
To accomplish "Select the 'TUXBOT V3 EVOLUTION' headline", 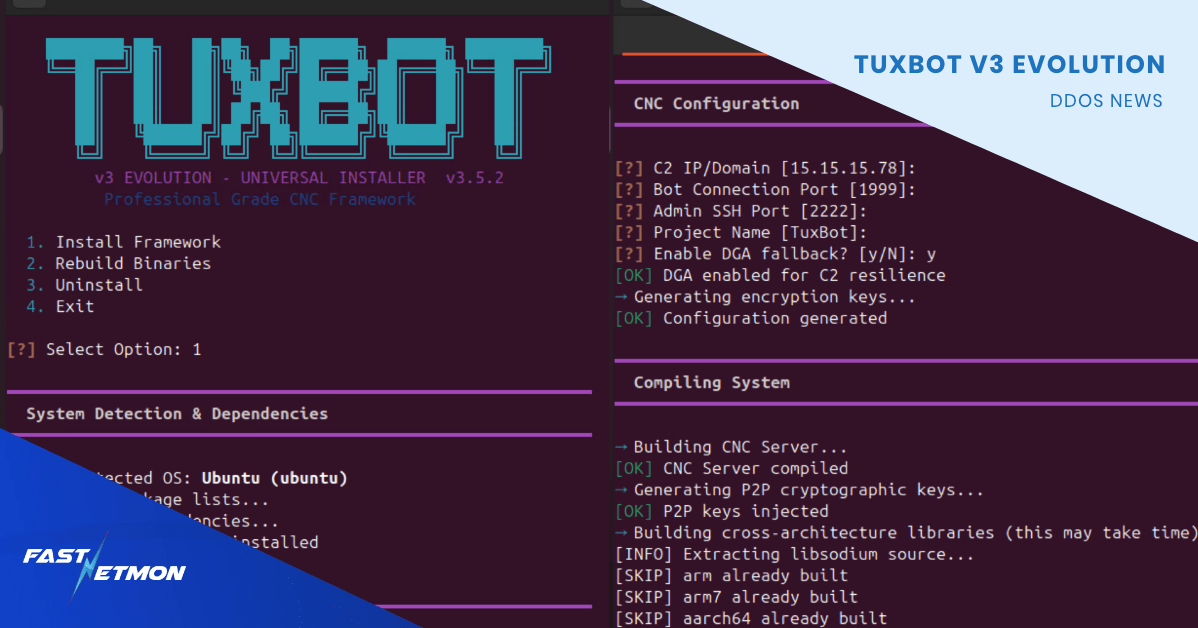I will pyautogui.click(x=1009, y=64).
